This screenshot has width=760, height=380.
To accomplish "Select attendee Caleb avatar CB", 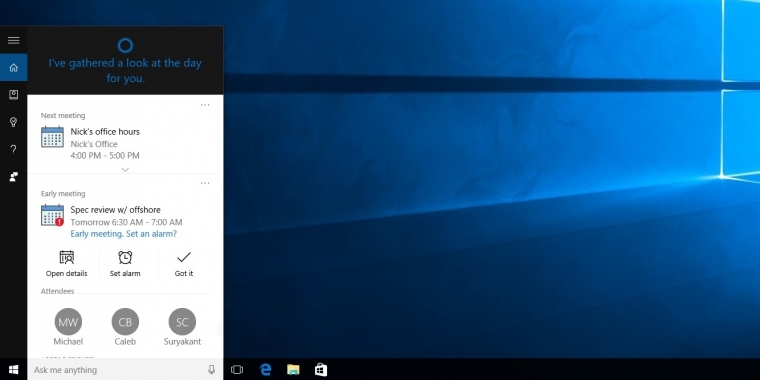I will pyautogui.click(x=125, y=322).
